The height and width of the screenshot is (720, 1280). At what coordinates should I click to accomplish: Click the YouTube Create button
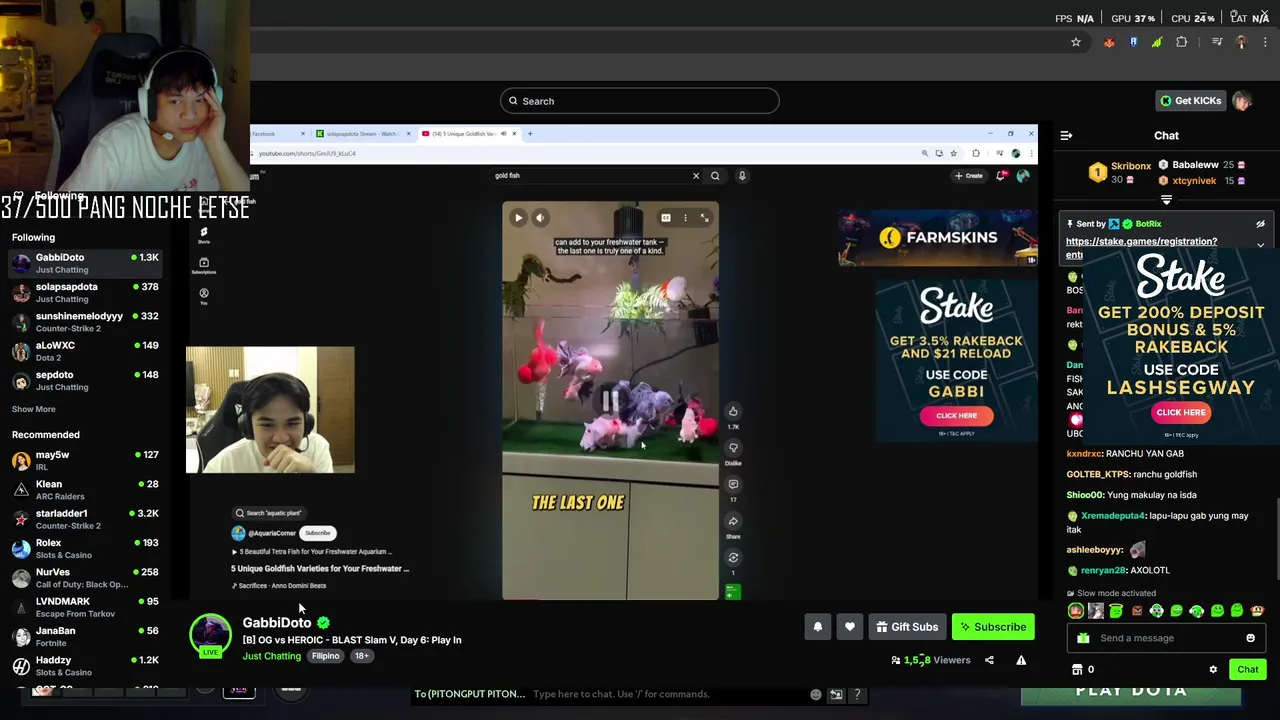click(969, 176)
